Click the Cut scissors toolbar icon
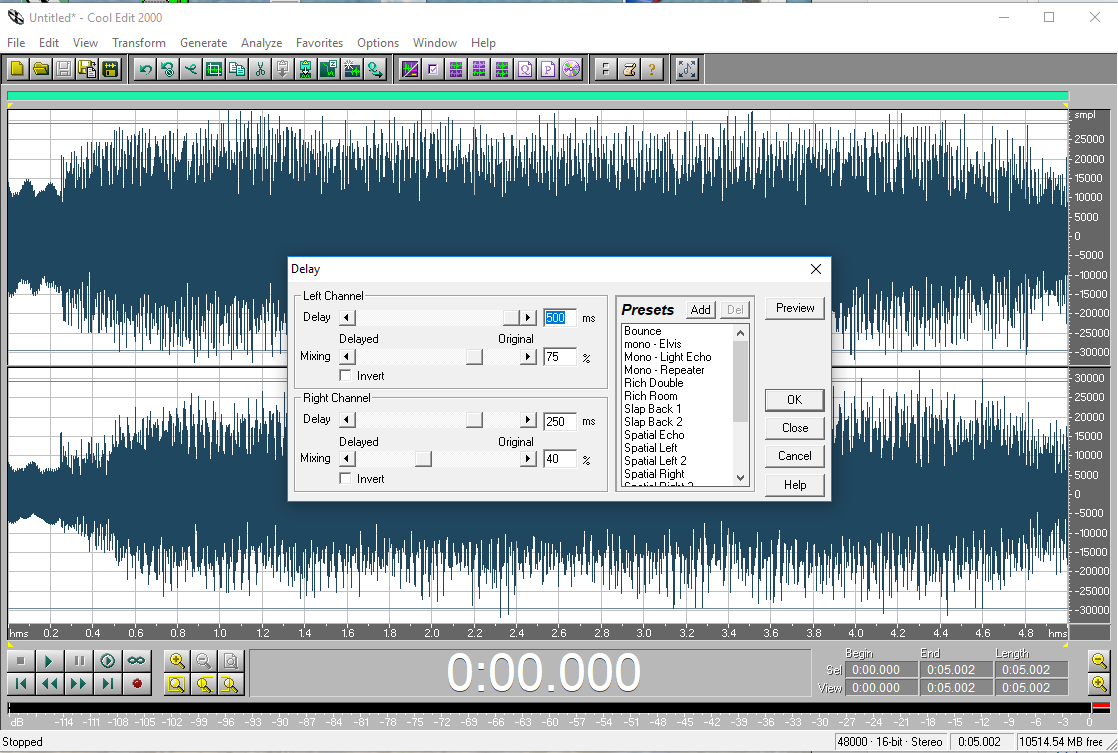This screenshot has width=1118, height=753. click(260, 69)
